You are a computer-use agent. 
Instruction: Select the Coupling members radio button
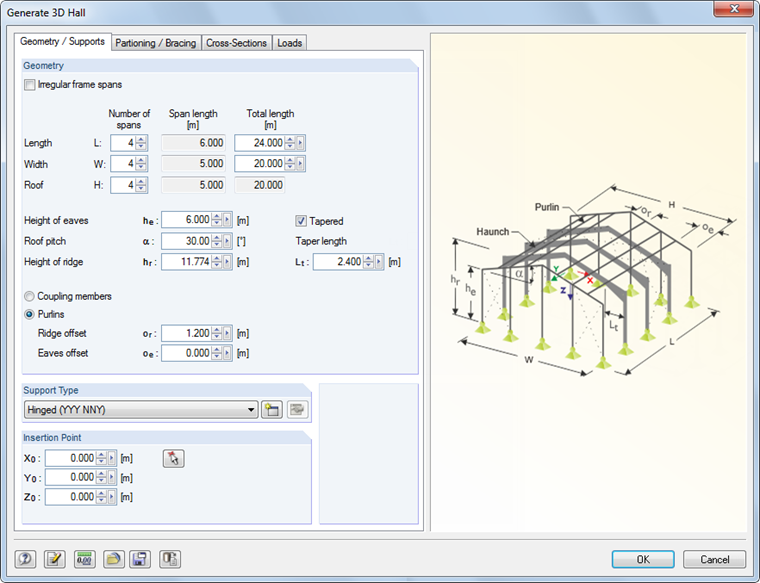(29, 296)
